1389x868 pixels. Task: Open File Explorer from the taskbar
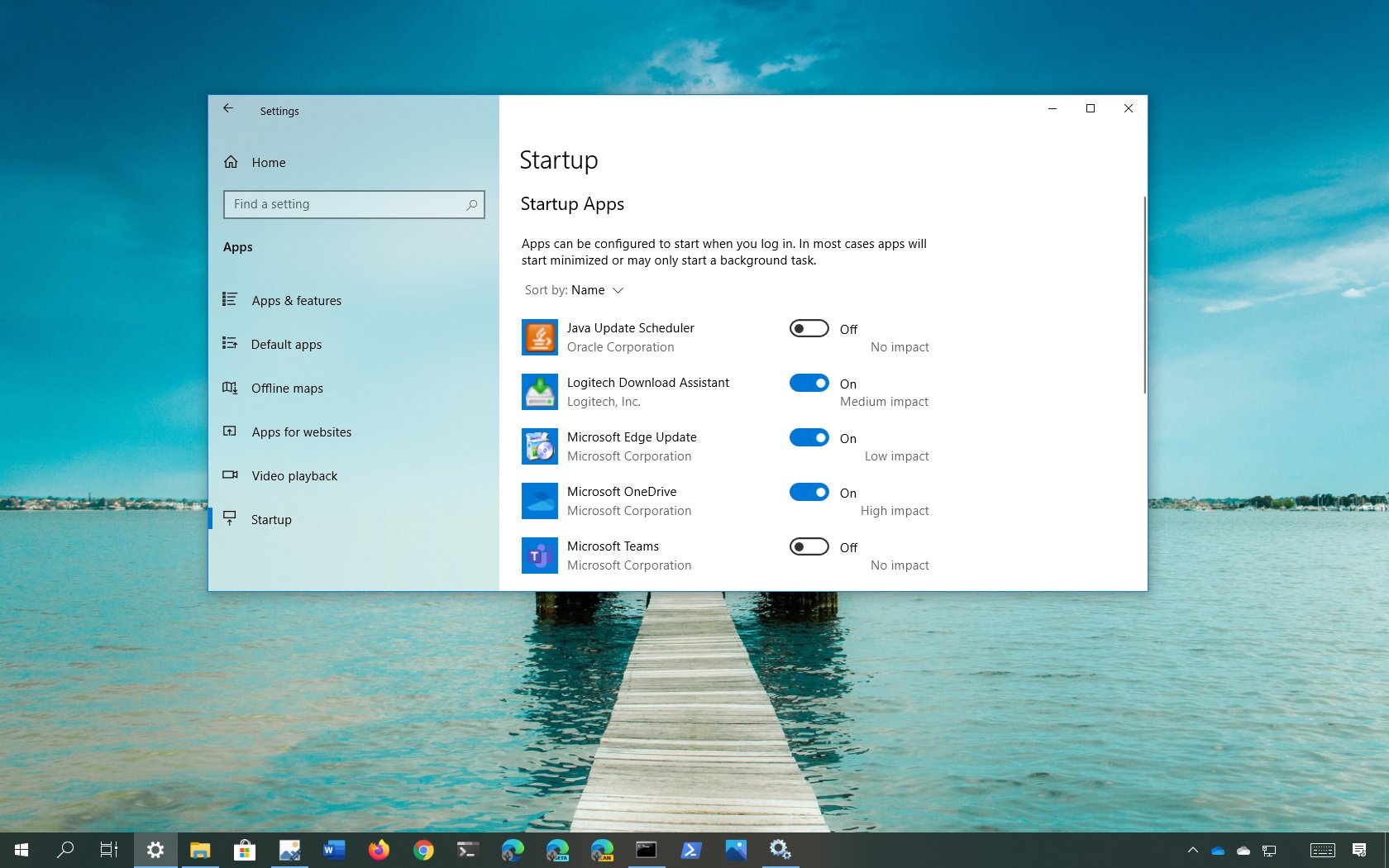pos(200,850)
